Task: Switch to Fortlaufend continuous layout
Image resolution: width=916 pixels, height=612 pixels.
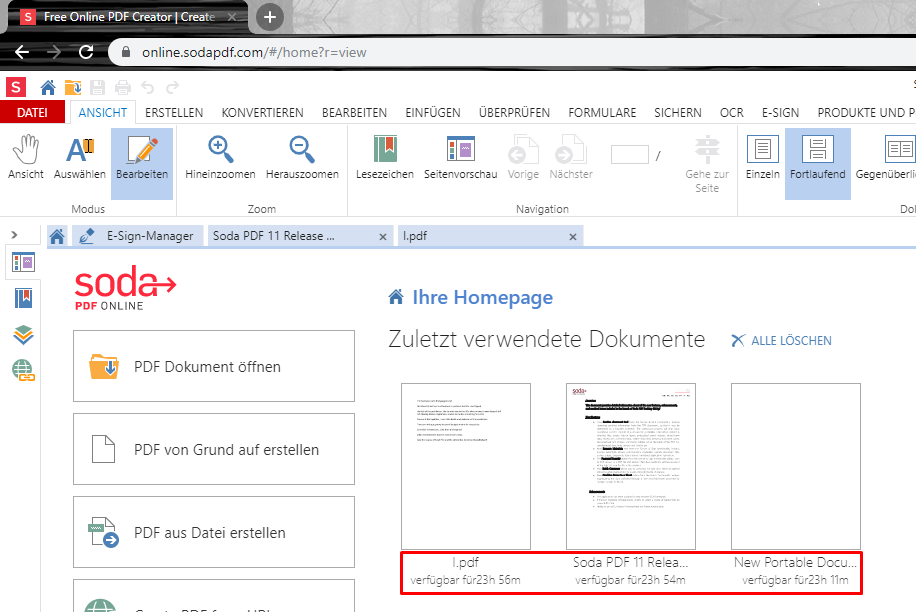Action: coord(818,164)
